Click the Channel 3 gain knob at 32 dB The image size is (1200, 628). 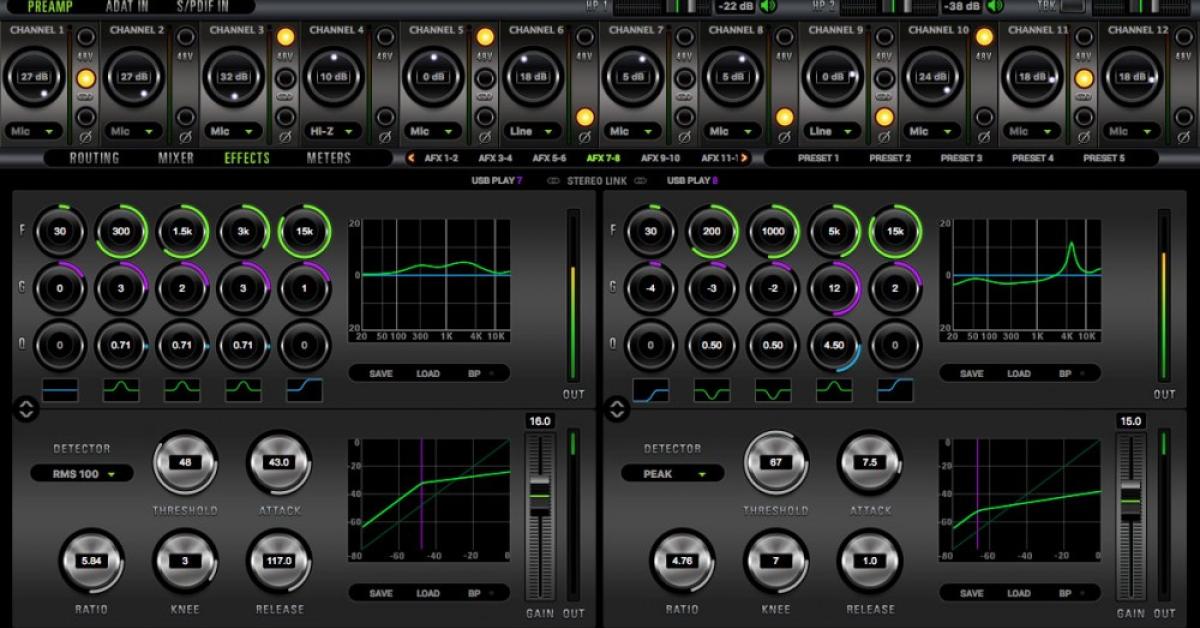click(234, 78)
